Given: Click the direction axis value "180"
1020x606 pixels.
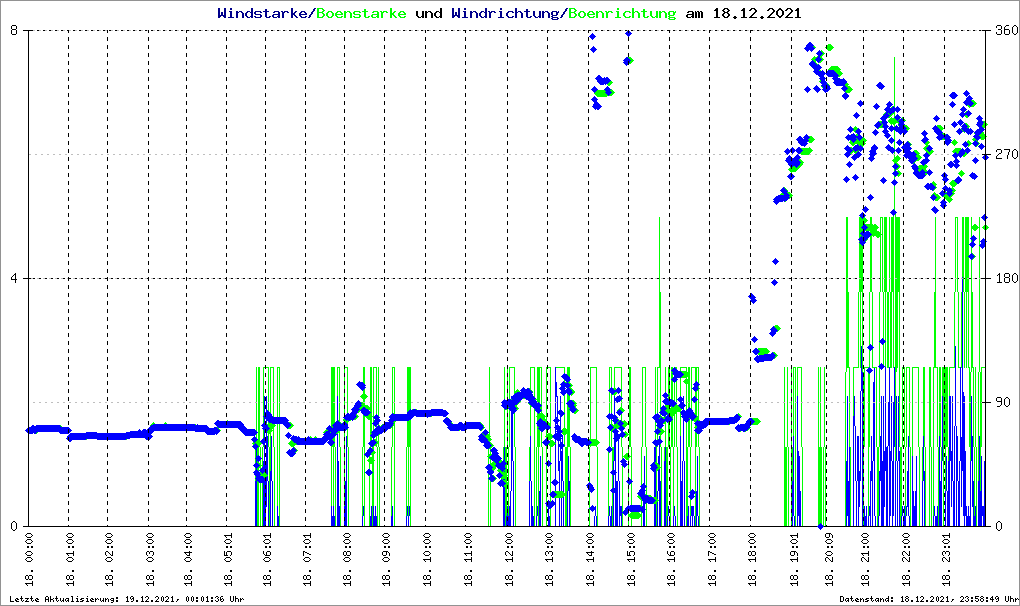Looking at the screenshot, I should 1006,278.
